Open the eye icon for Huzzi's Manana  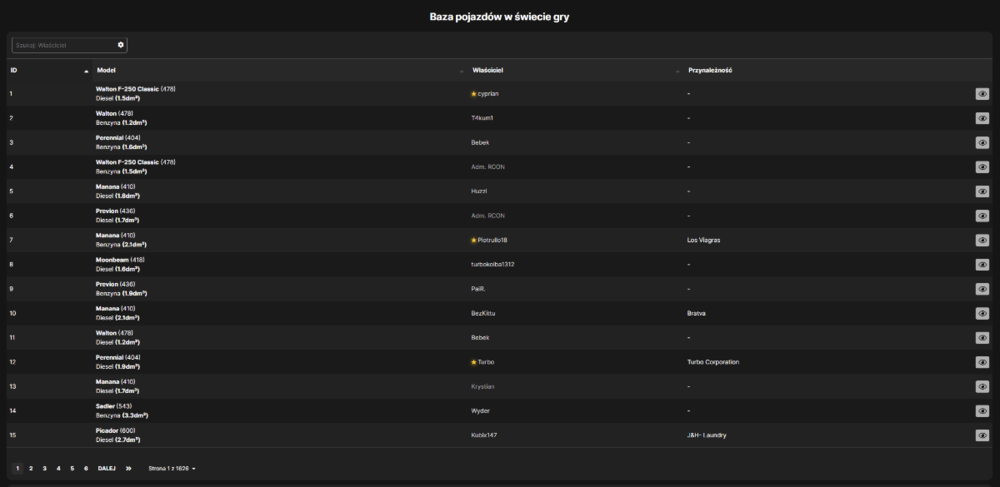[x=982, y=191]
